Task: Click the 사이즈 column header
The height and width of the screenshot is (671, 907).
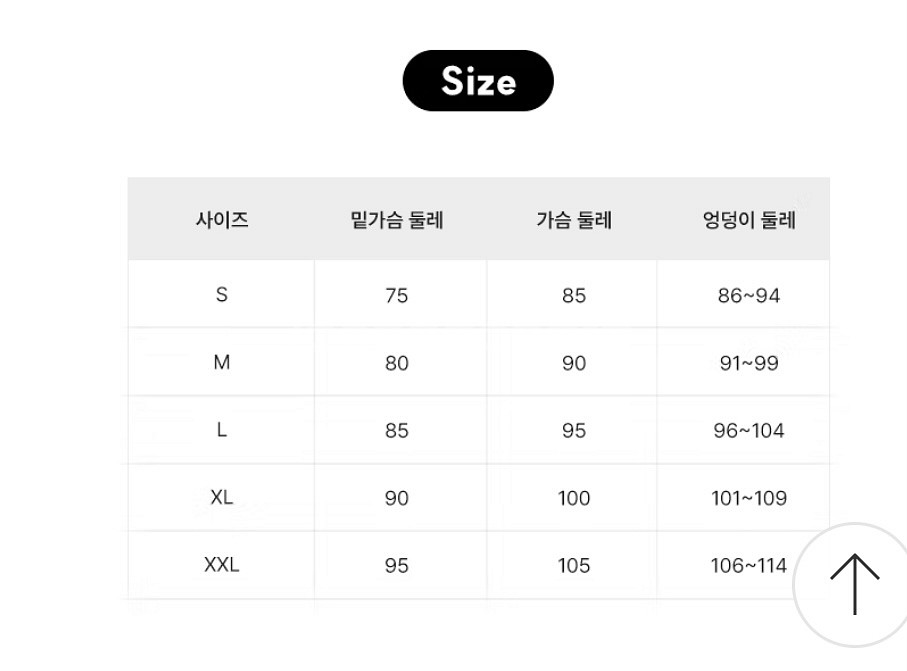Action: pyautogui.click(x=222, y=220)
